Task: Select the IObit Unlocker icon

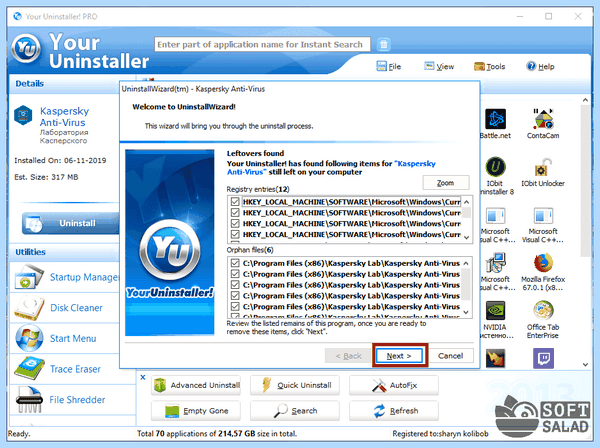Action: pos(543,167)
